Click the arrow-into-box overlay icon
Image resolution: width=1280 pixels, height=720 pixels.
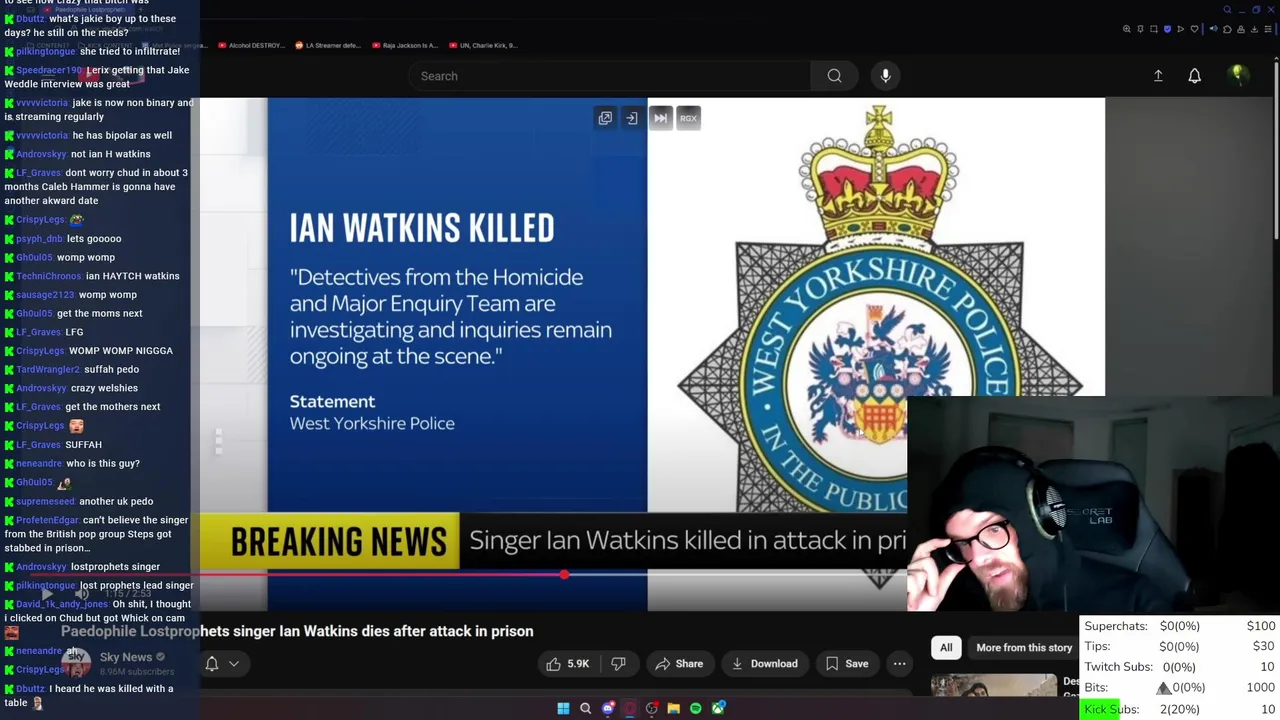coord(632,118)
